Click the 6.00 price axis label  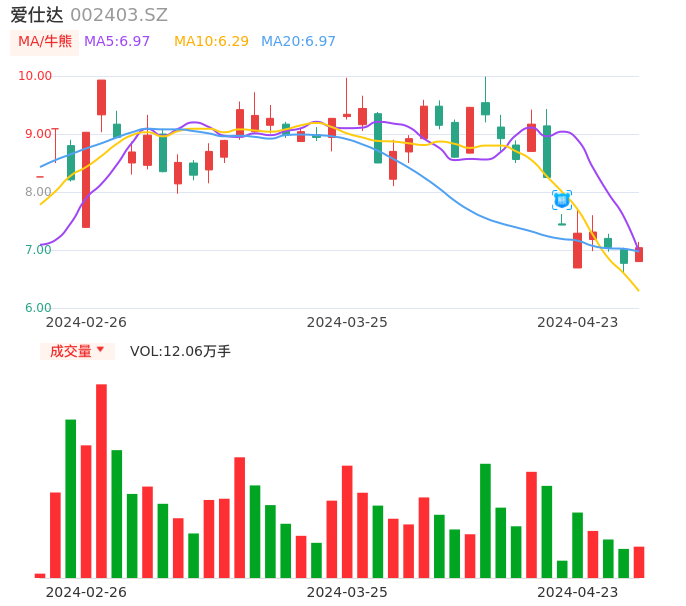pos(39,308)
